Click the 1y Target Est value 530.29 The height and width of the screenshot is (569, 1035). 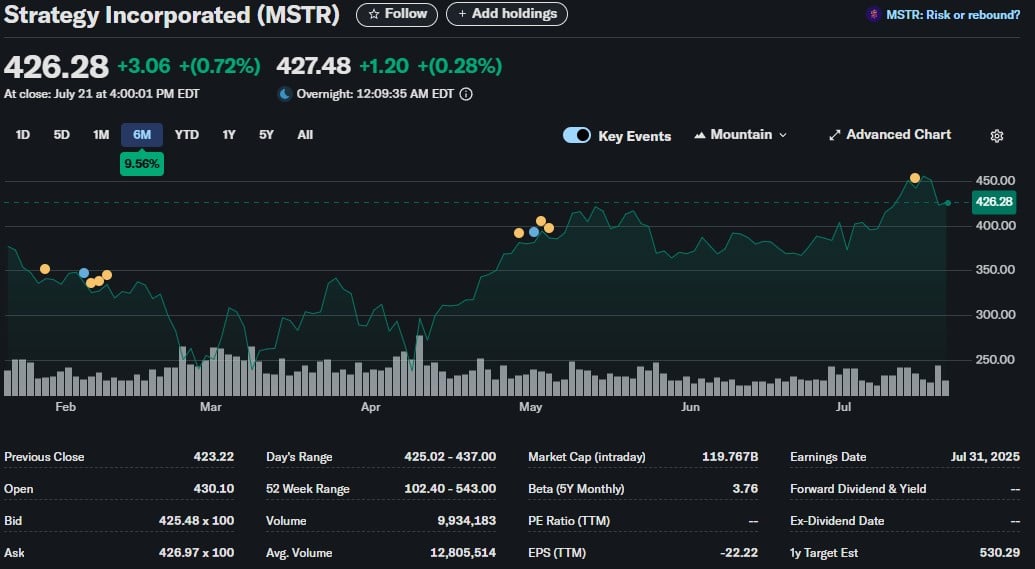pos(1000,553)
